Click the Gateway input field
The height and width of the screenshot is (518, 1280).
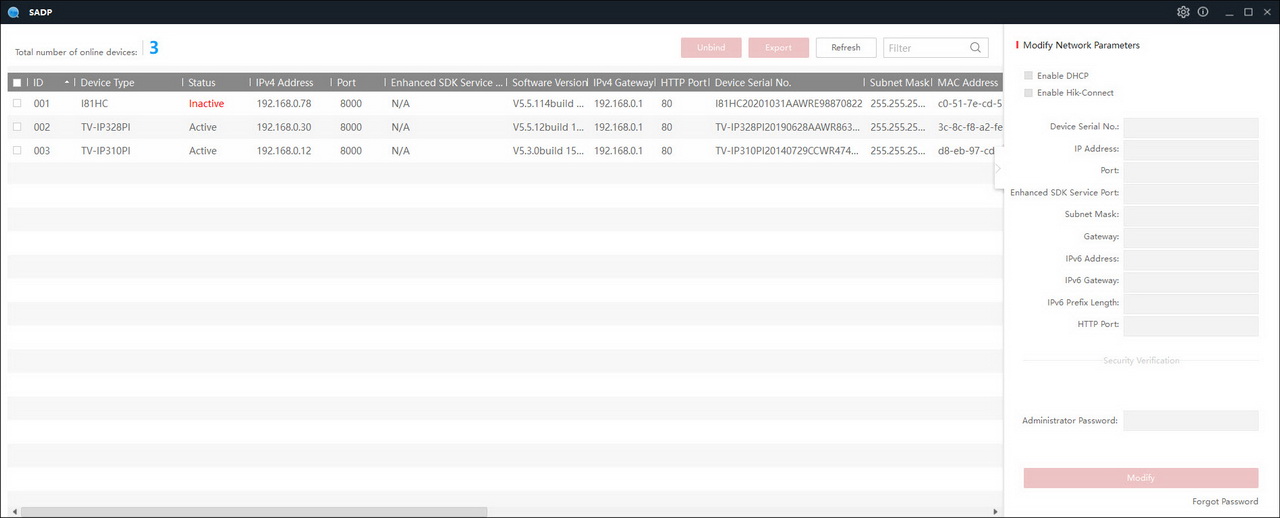[x=1191, y=237]
